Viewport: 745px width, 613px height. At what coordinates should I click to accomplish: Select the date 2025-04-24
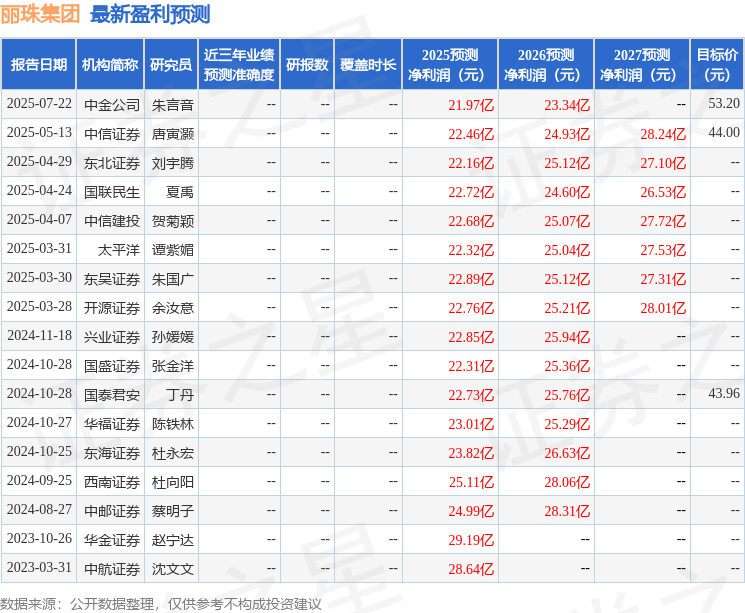coord(39,191)
